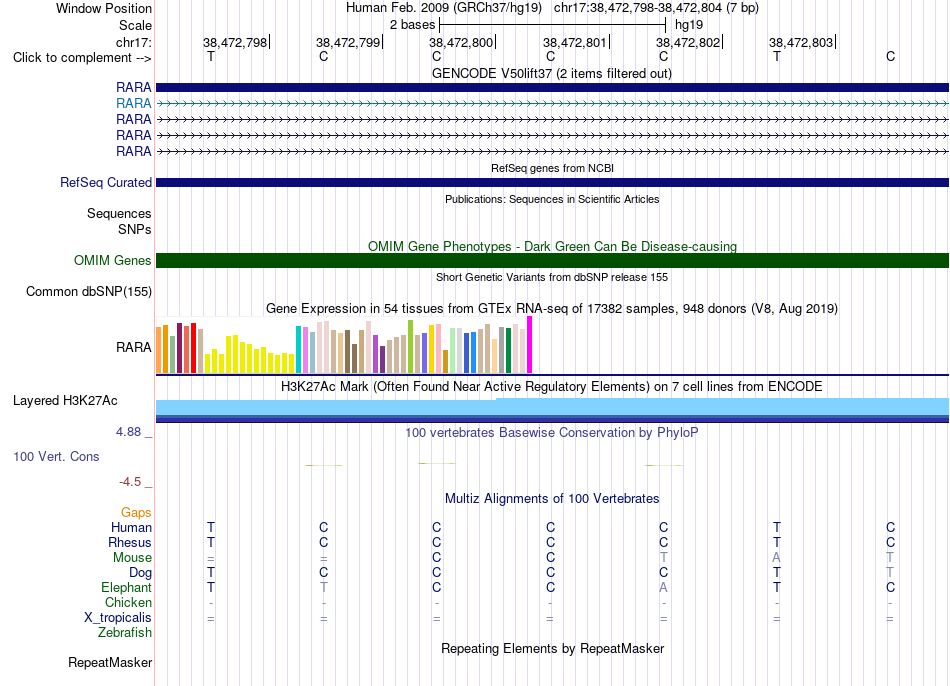The width and height of the screenshot is (950, 686).
Task: Select the Dog alignment row label
Action: 140,573
